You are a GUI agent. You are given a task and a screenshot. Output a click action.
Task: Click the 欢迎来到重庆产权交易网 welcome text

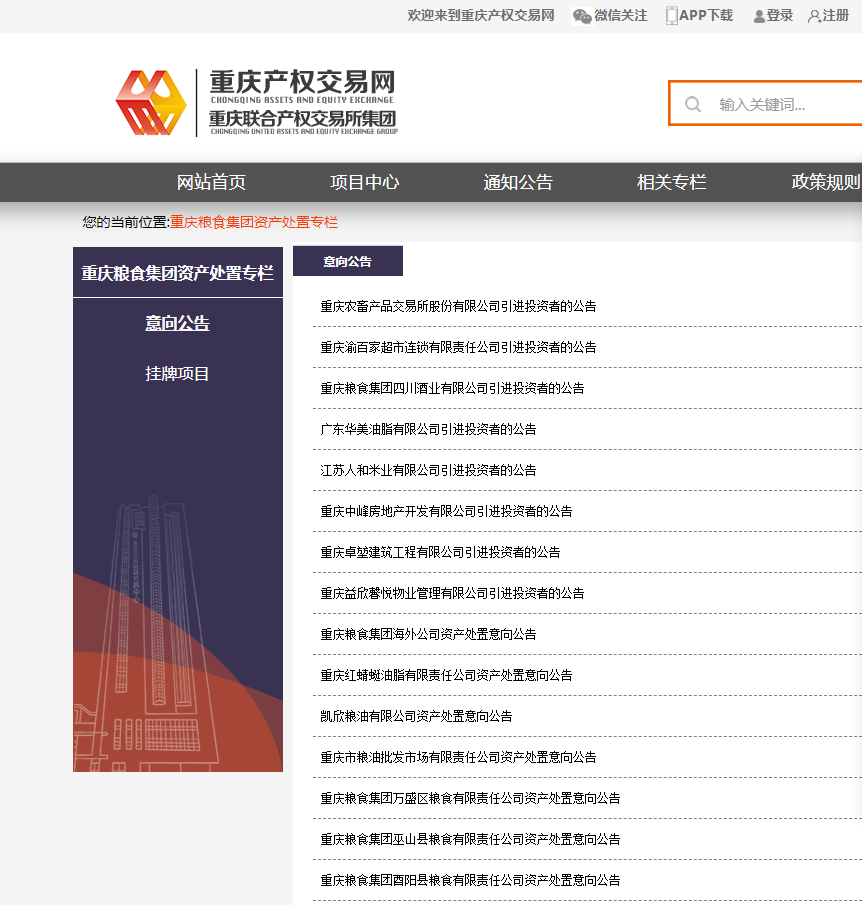(481, 16)
